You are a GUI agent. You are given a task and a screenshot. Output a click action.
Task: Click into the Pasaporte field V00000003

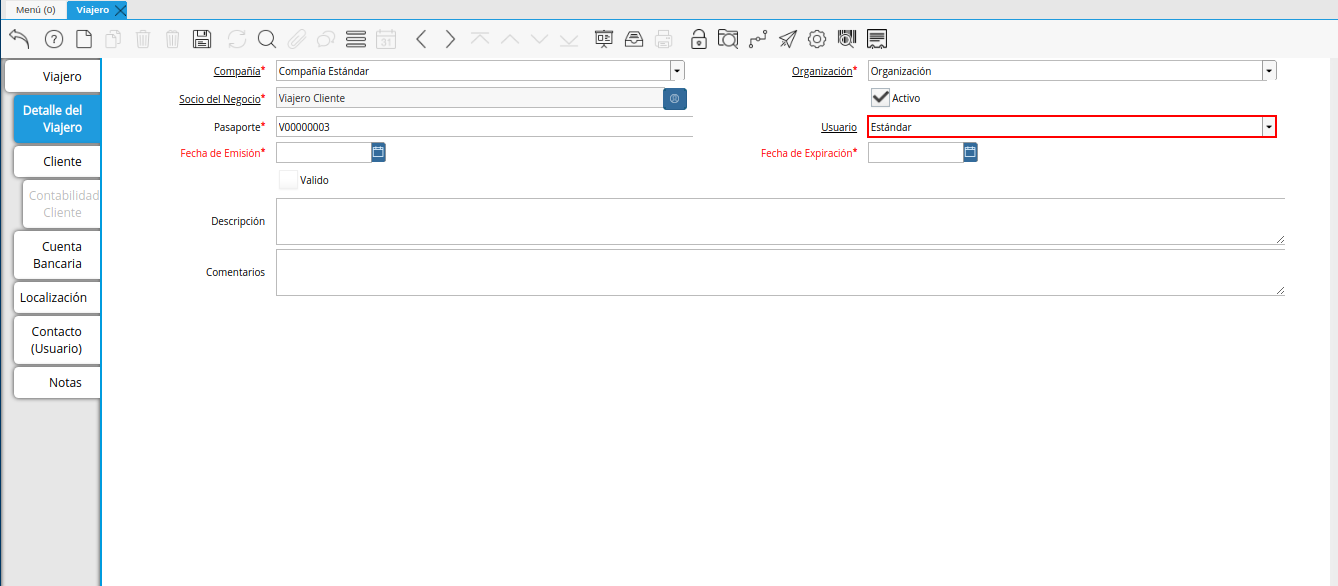pos(484,127)
